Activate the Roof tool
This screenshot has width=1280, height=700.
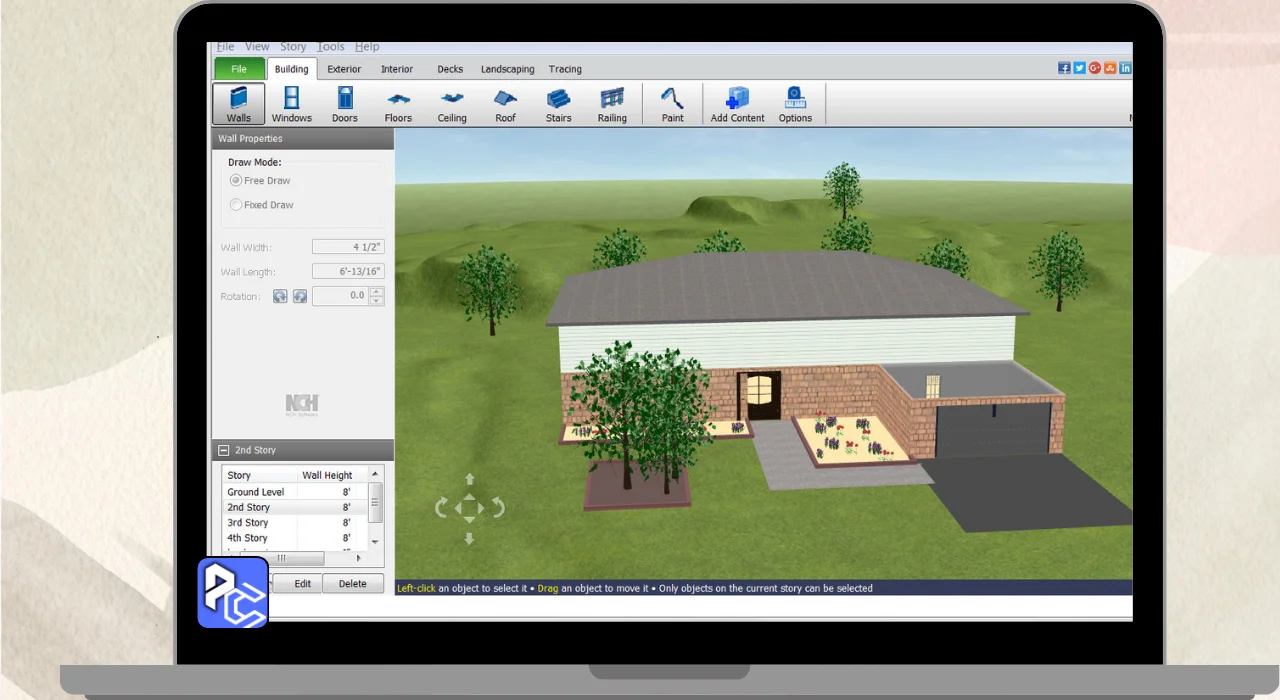[506, 104]
